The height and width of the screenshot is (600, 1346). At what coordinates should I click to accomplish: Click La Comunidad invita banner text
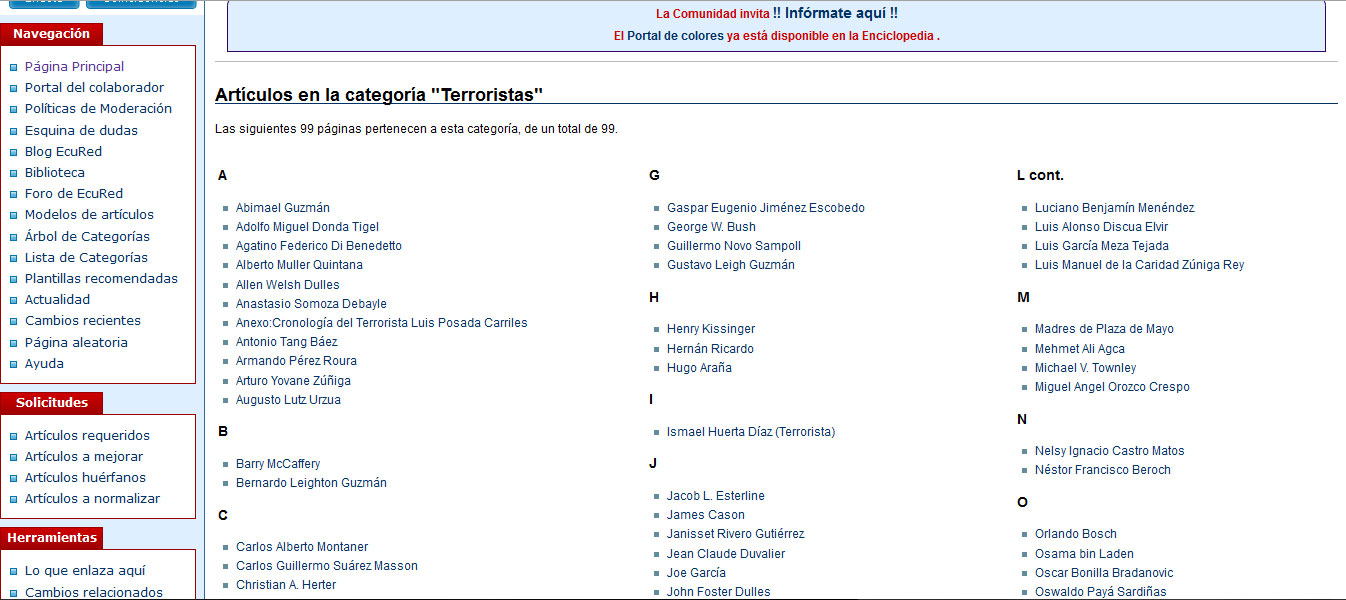pyautogui.click(x=713, y=14)
